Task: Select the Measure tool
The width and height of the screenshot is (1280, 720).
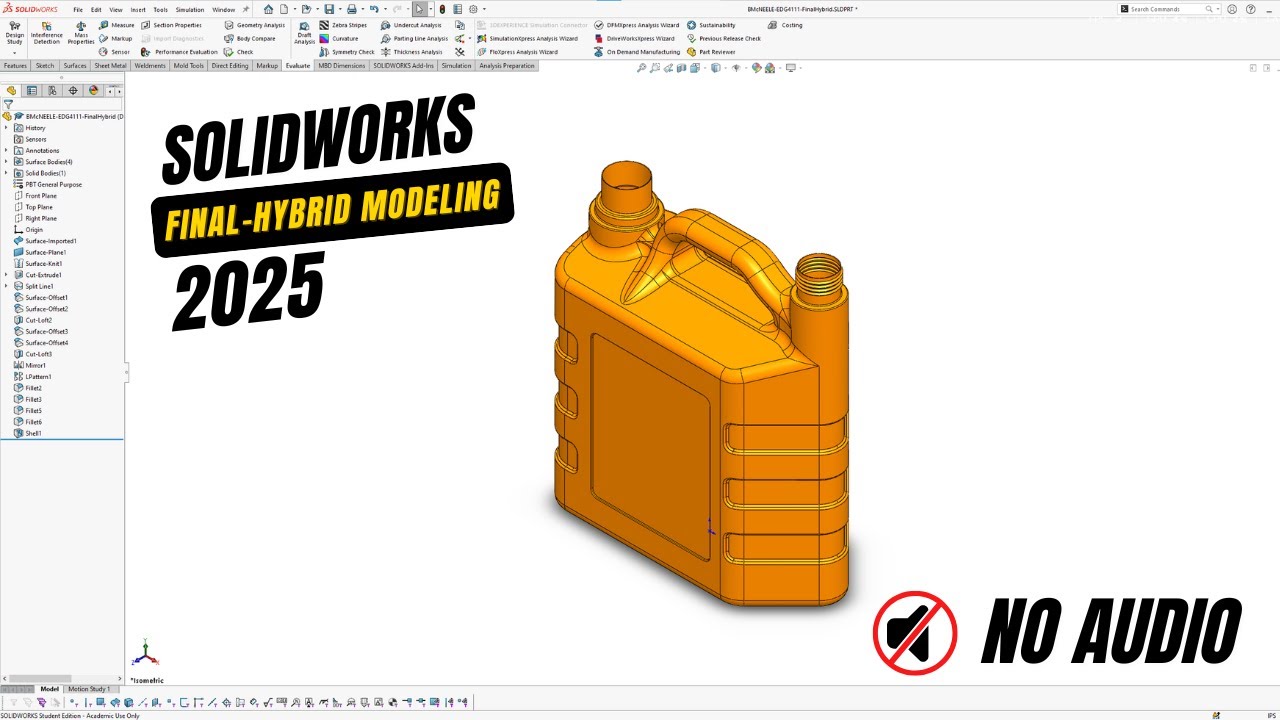Action: coord(116,25)
